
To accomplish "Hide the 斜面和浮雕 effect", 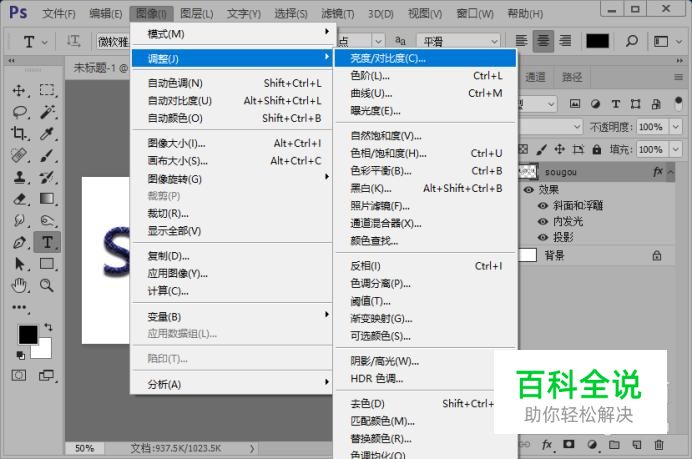I will click(x=543, y=206).
